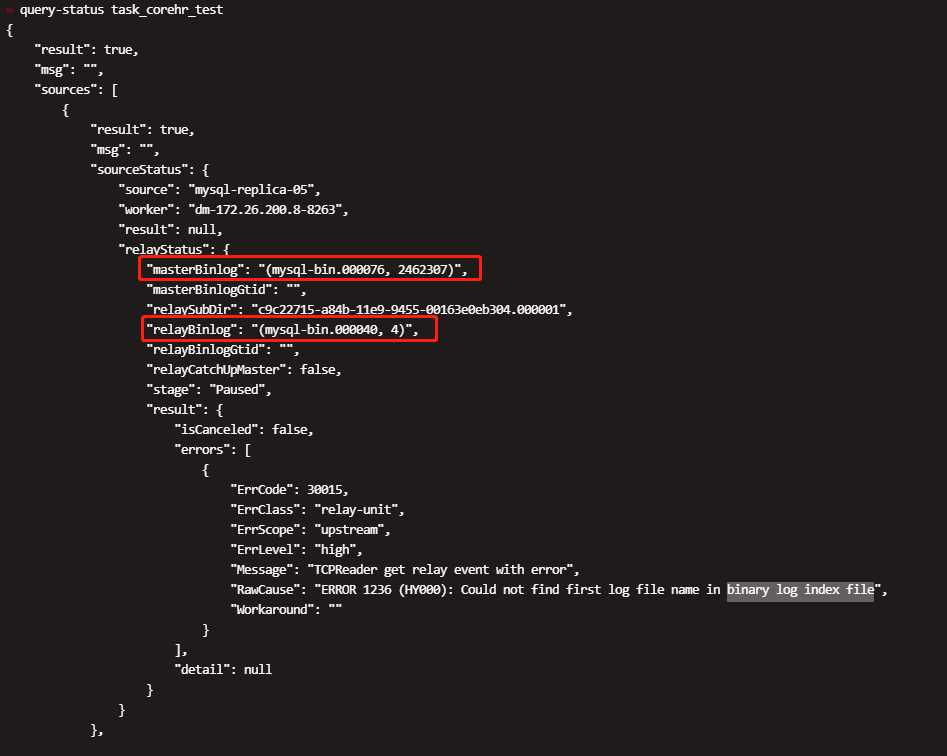
Task: Click the red-boxed relayBinlog line
Action: click(288, 329)
